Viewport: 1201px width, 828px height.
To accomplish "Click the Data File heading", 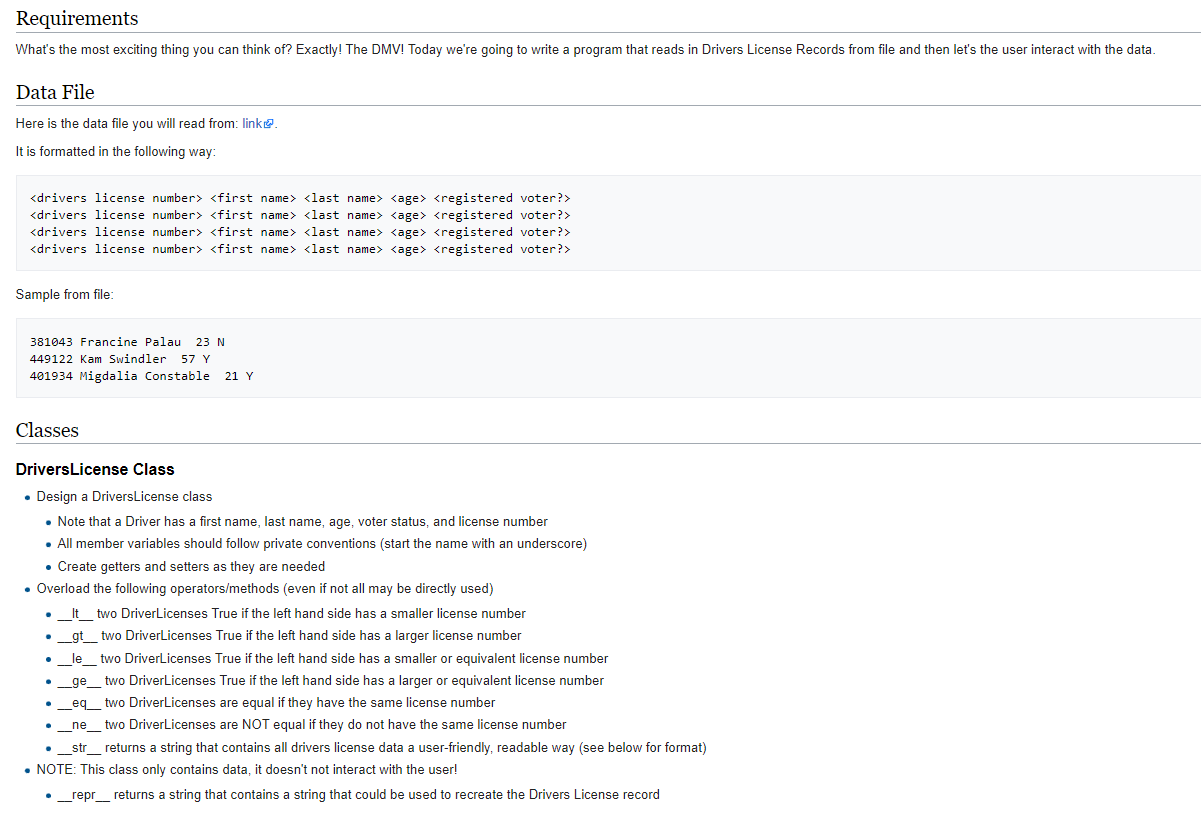I will click(55, 92).
